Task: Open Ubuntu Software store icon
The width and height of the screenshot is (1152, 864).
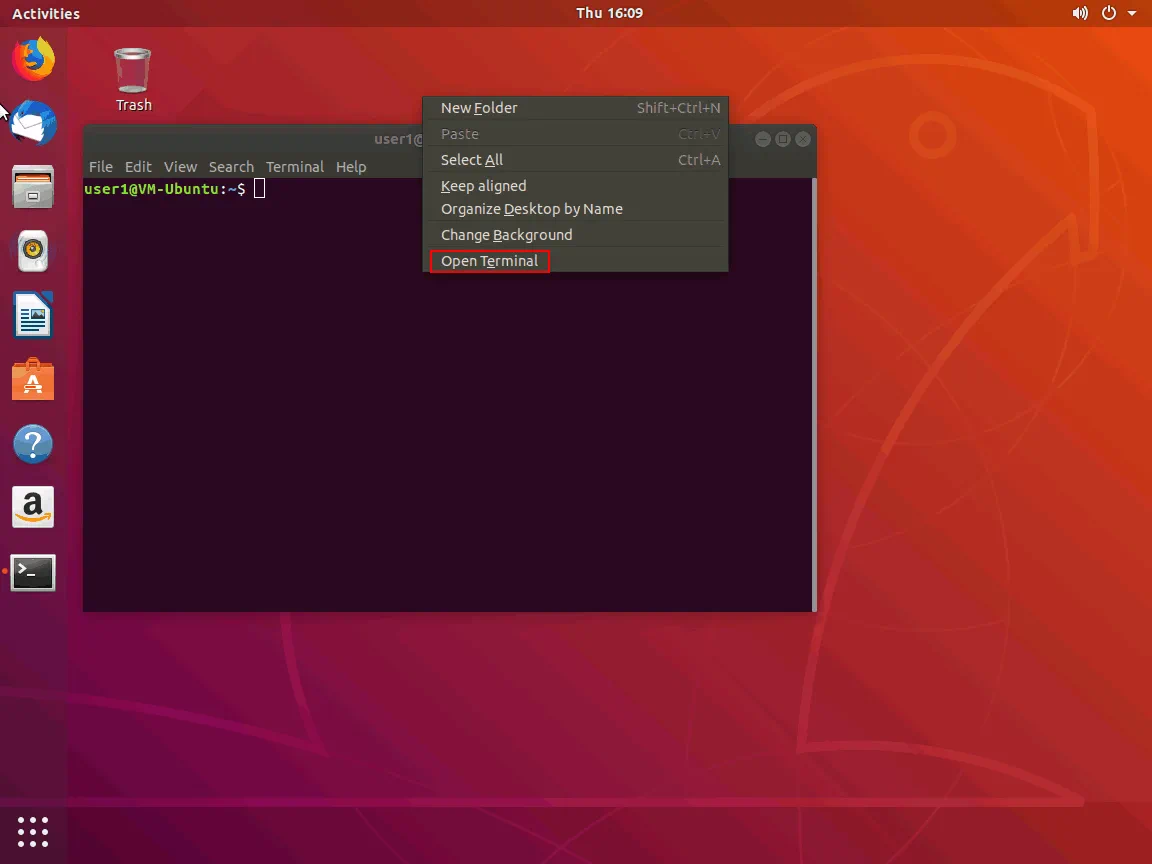Action: (33, 380)
